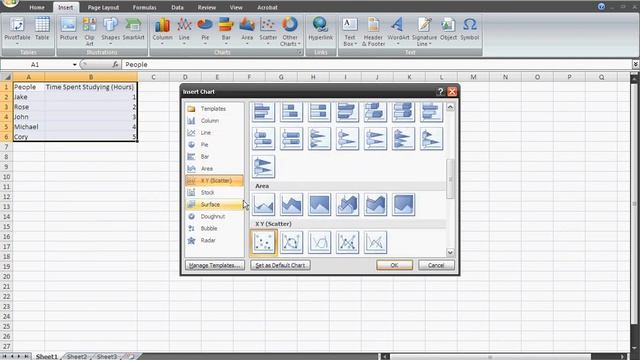Select Stock in chart category list
Image resolution: width=640 pixels, height=360 pixels.
point(214,192)
